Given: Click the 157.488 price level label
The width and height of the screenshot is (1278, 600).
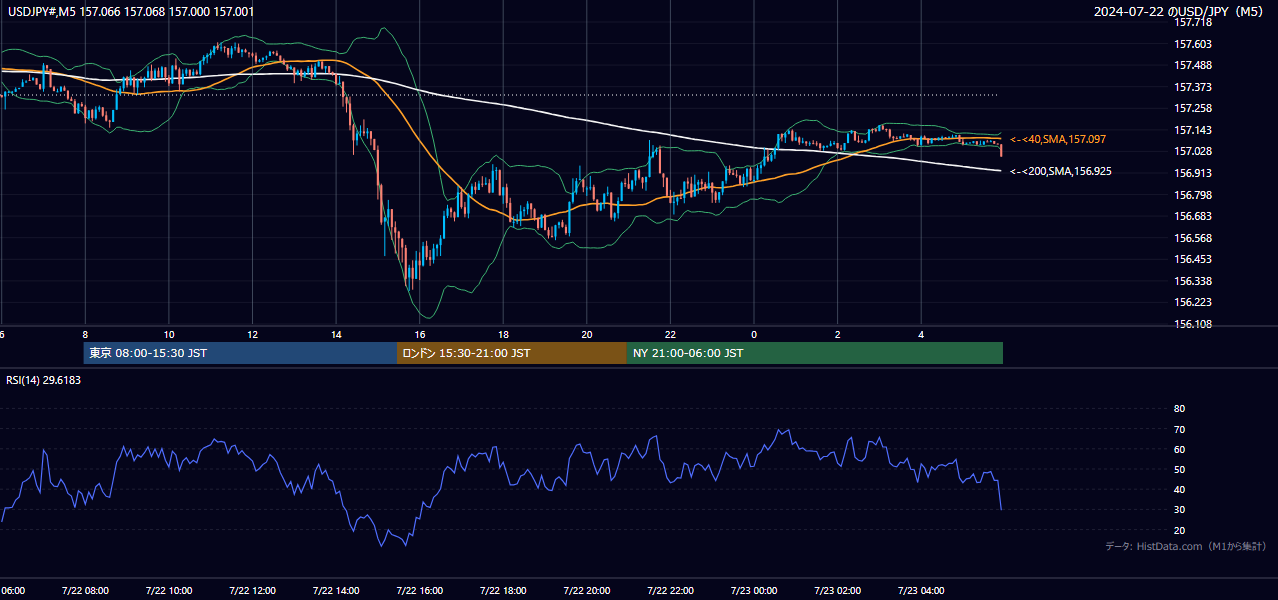Looking at the screenshot, I should coord(1192,65).
